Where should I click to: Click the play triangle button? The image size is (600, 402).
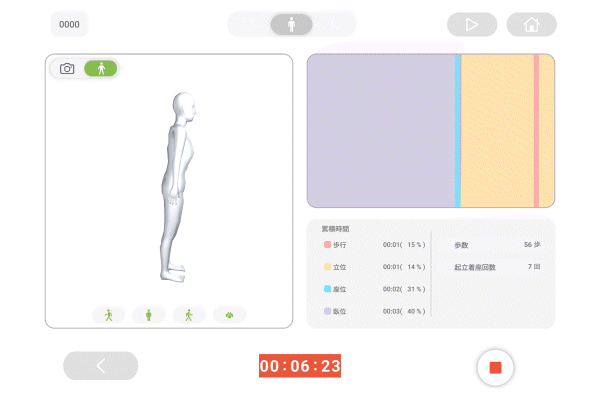click(472, 24)
